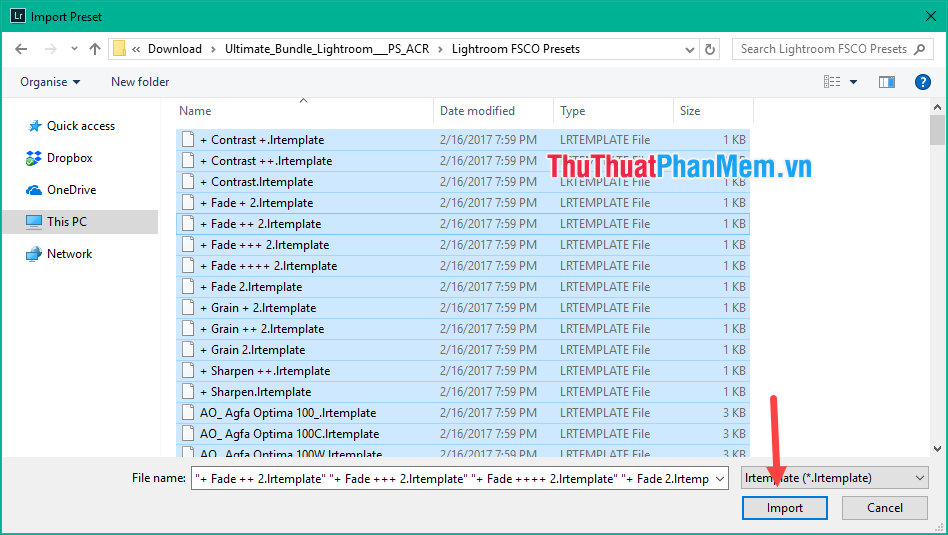Image resolution: width=948 pixels, height=535 pixels.
Task: Select file + Grain + 2.lrtemplate
Action: [x=463, y=308]
